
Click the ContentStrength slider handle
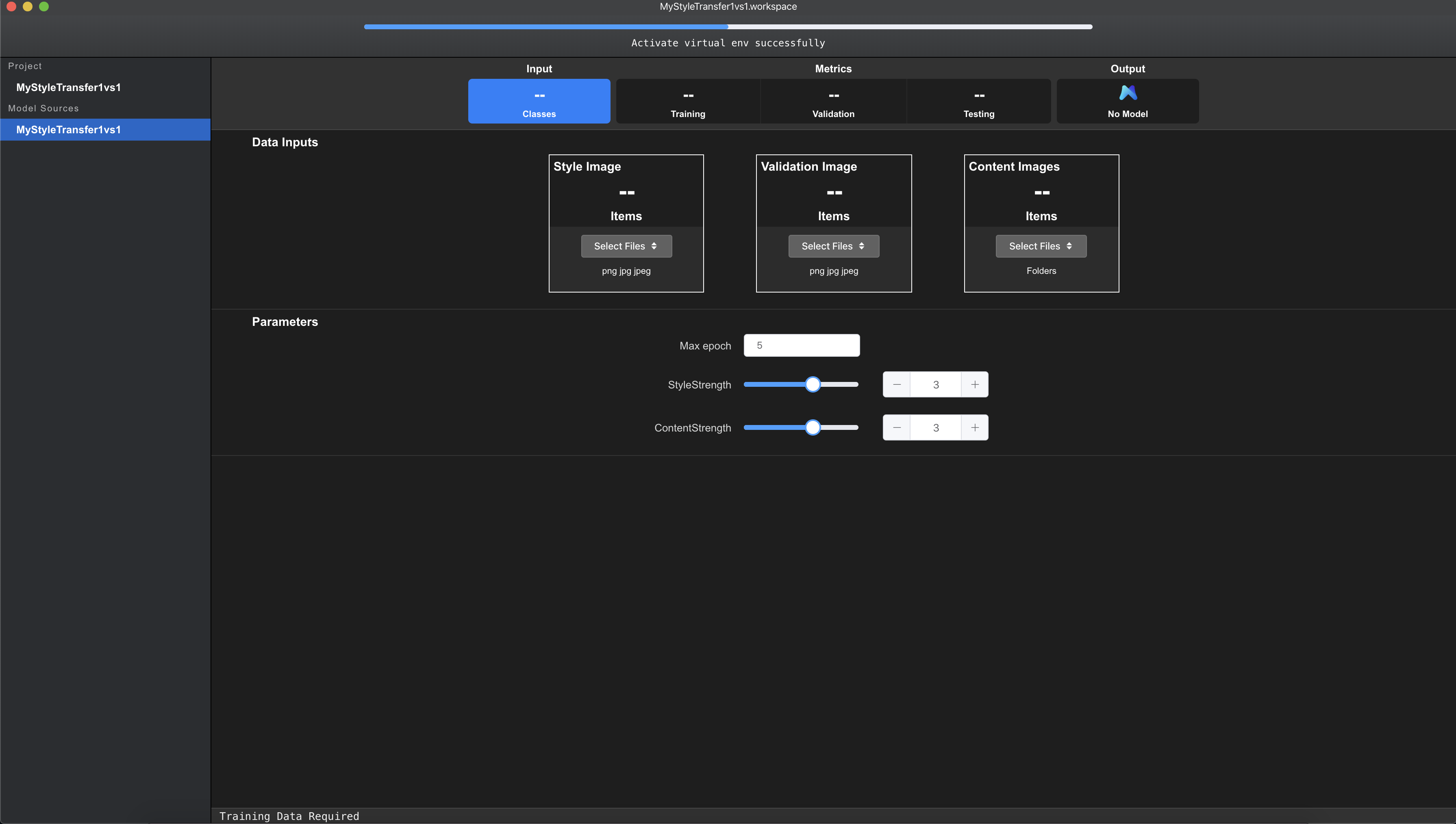pyautogui.click(x=813, y=428)
